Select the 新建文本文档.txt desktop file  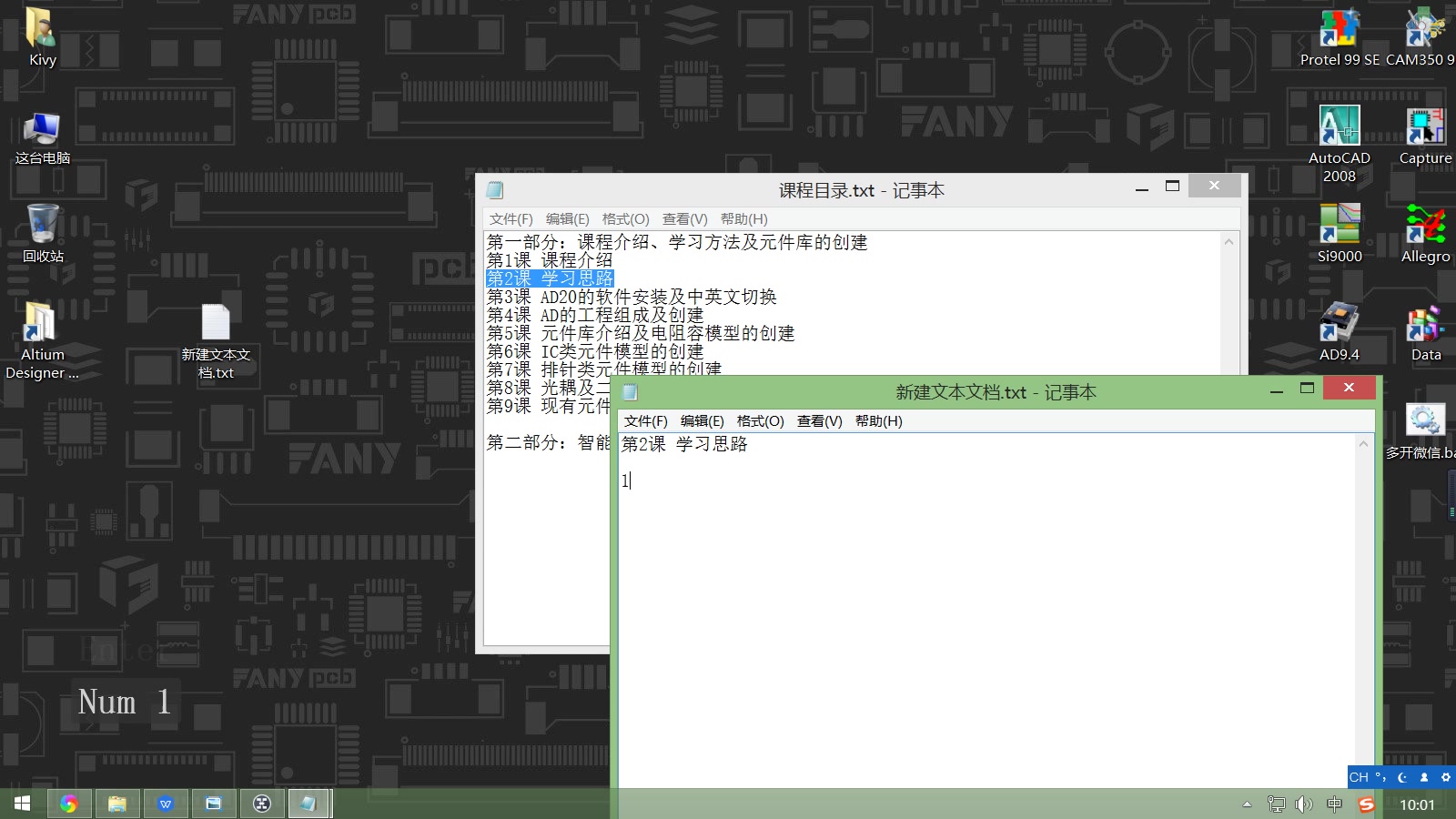pos(216,342)
